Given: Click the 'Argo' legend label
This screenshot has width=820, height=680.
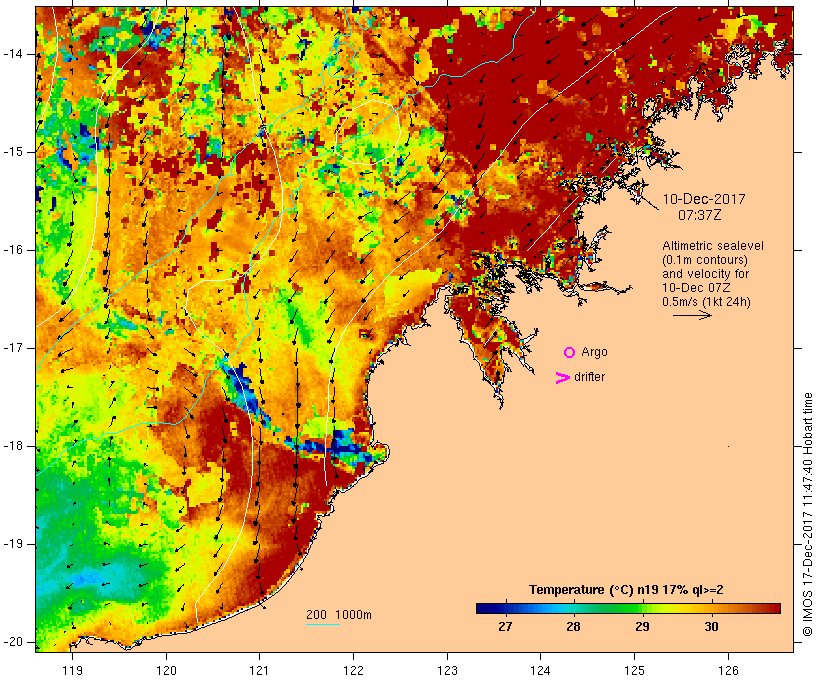Looking at the screenshot, I should click(595, 352).
